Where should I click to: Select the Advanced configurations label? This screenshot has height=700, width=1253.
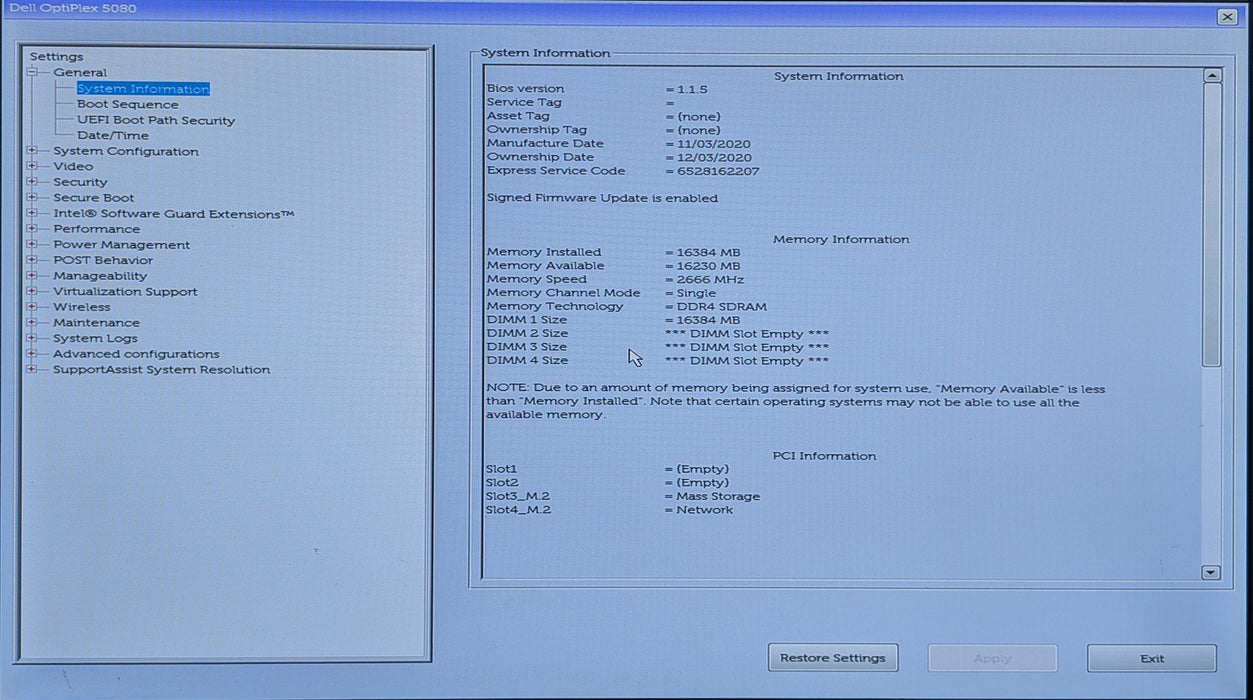tap(136, 354)
